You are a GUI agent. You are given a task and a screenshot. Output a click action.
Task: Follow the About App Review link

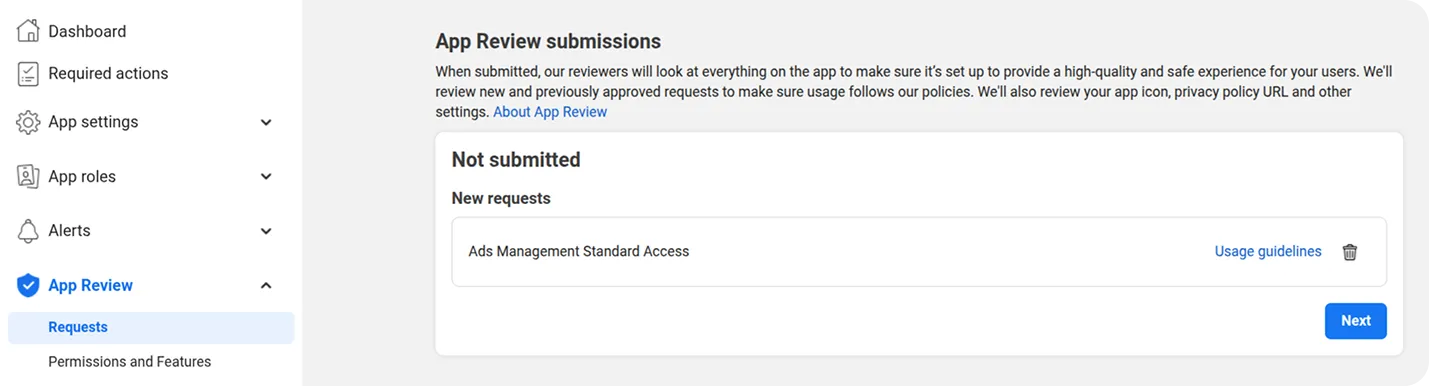click(x=550, y=112)
